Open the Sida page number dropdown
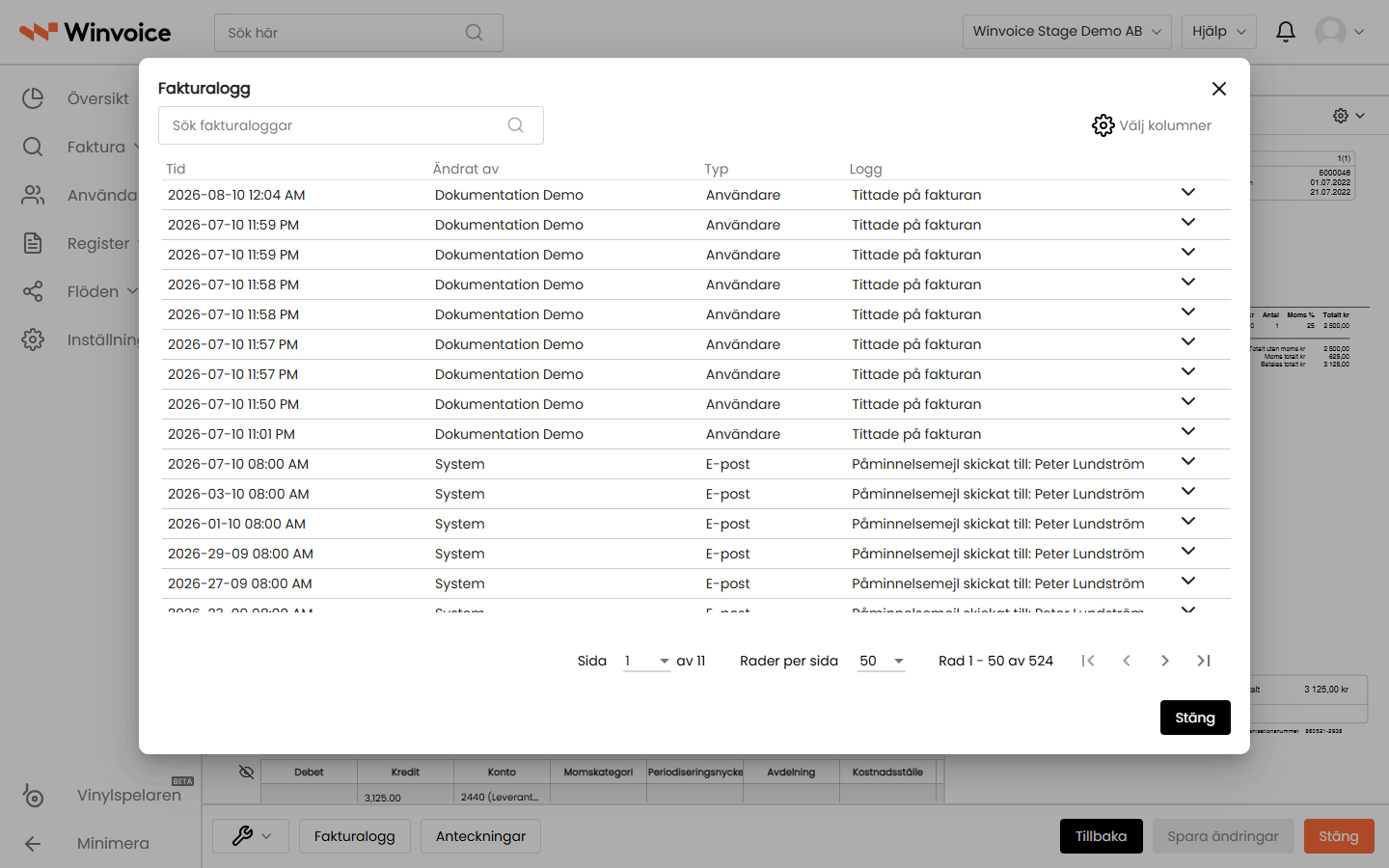Image resolution: width=1389 pixels, height=868 pixels. pos(647,661)
